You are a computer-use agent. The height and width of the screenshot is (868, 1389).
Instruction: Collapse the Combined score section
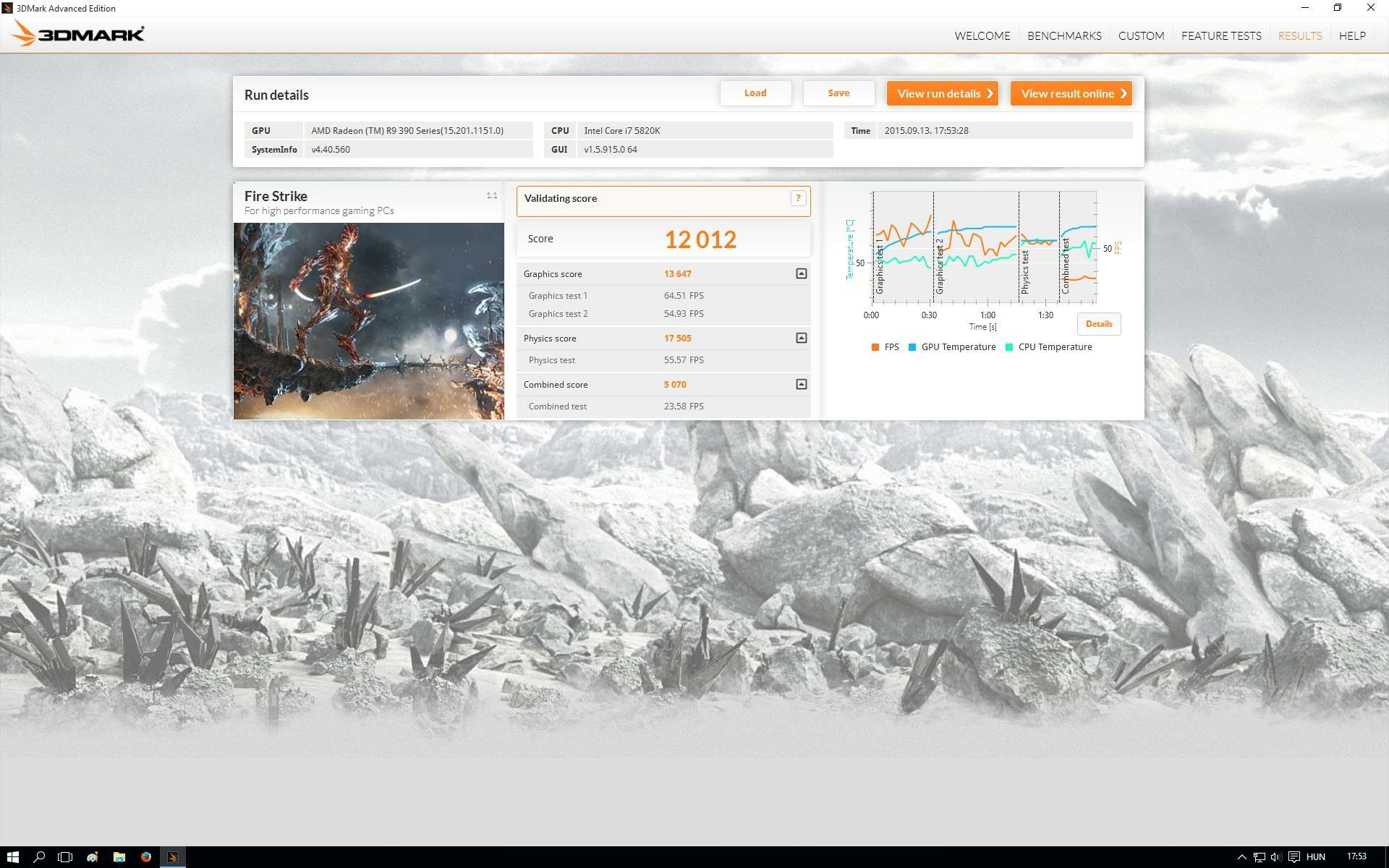pyautogui.click(x=801, y=384)
